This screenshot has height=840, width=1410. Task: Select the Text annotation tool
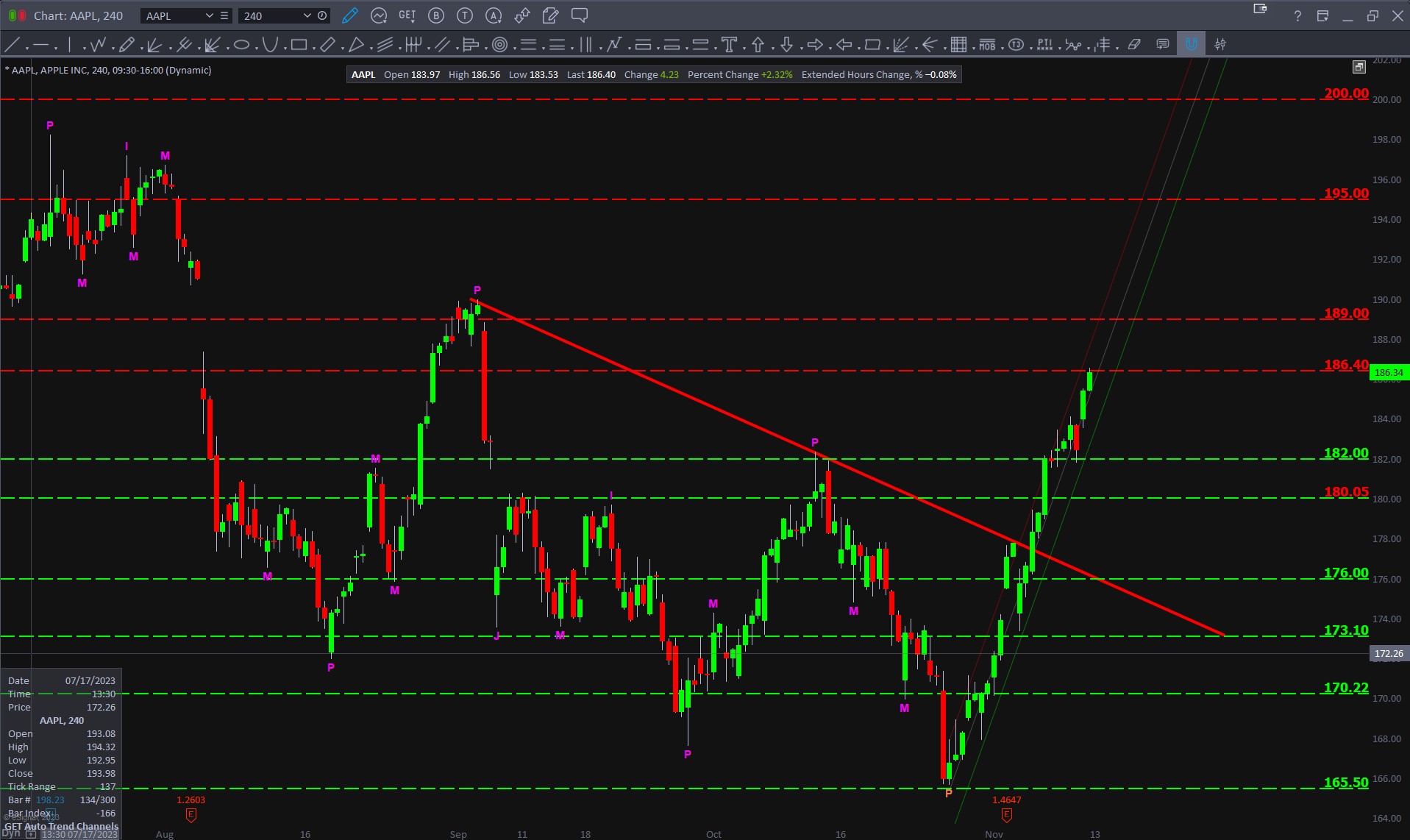tap(729, 45)
